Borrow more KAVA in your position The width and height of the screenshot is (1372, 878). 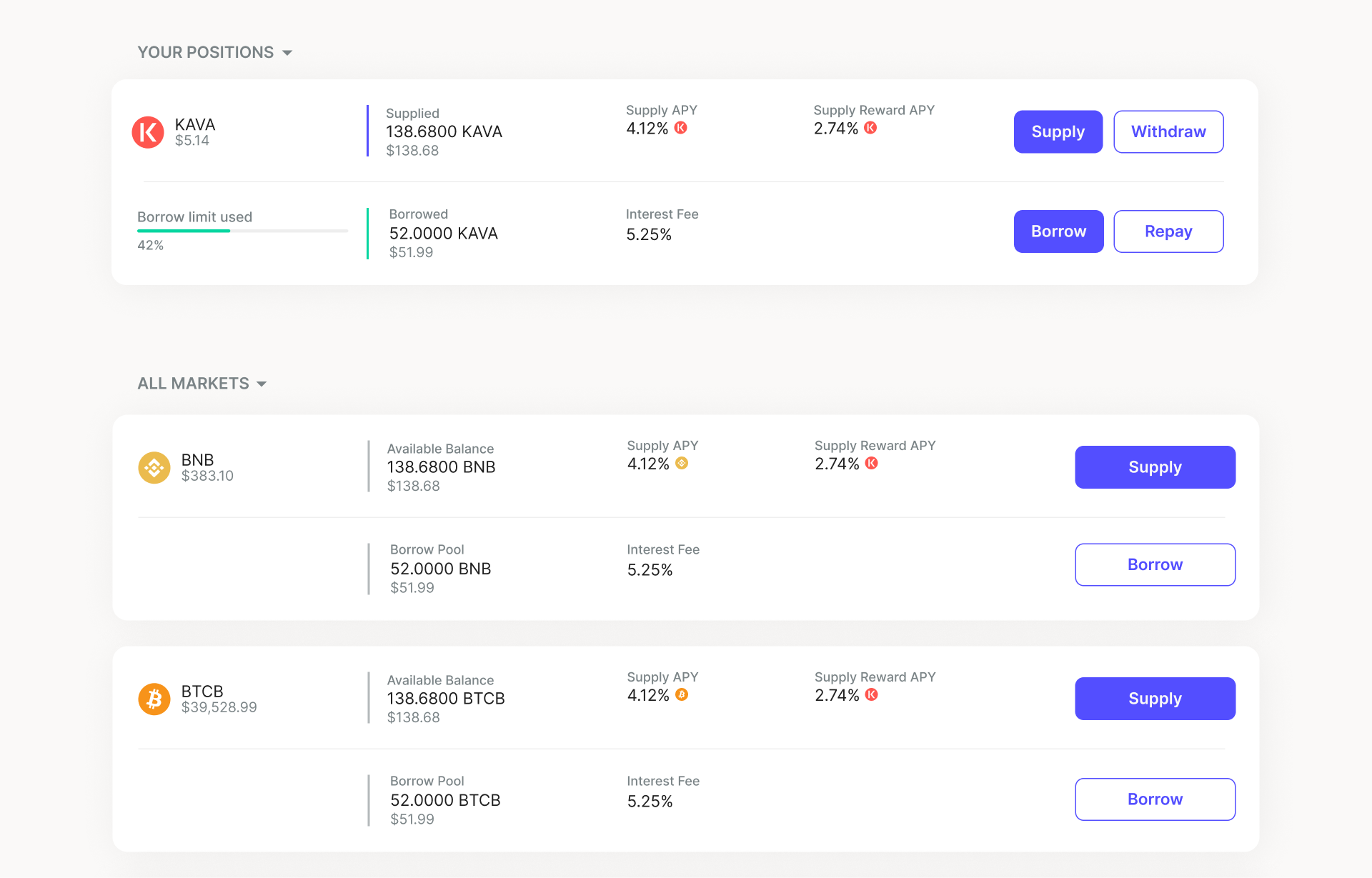click(1058, 231)
